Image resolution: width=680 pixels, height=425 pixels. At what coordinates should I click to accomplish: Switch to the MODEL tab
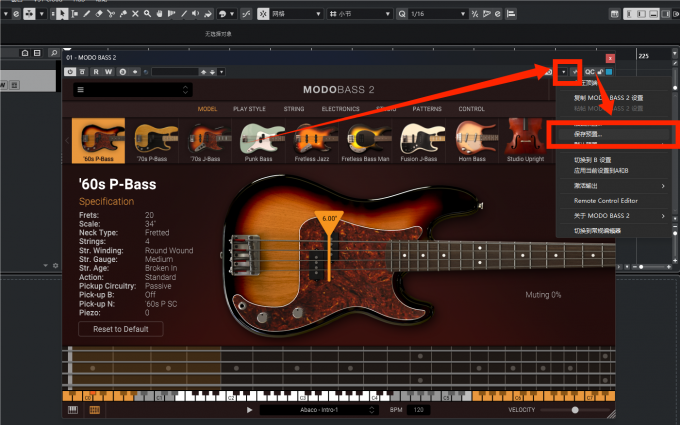[x=207, y=109]
